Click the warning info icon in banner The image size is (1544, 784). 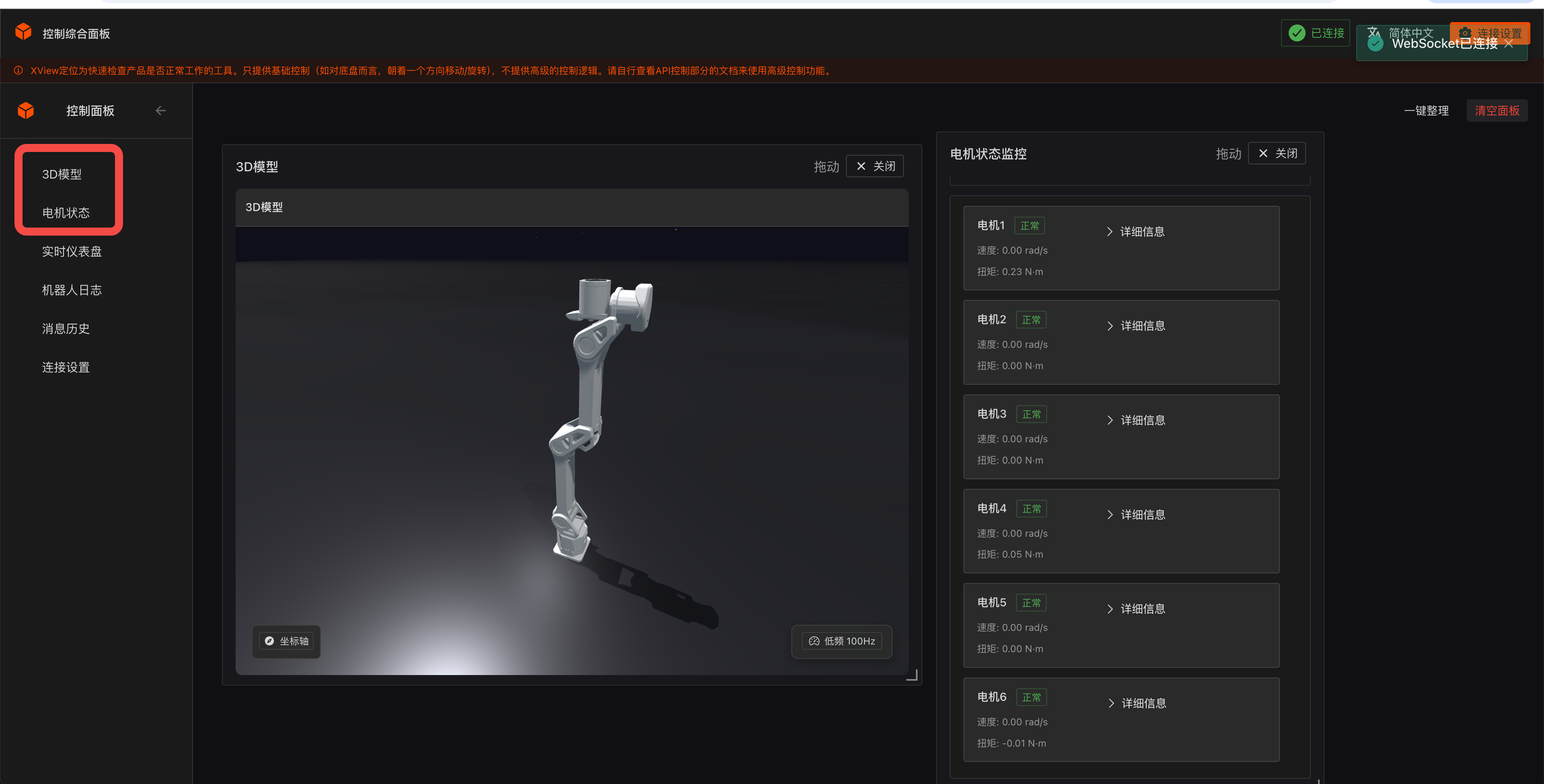(18, 71)
